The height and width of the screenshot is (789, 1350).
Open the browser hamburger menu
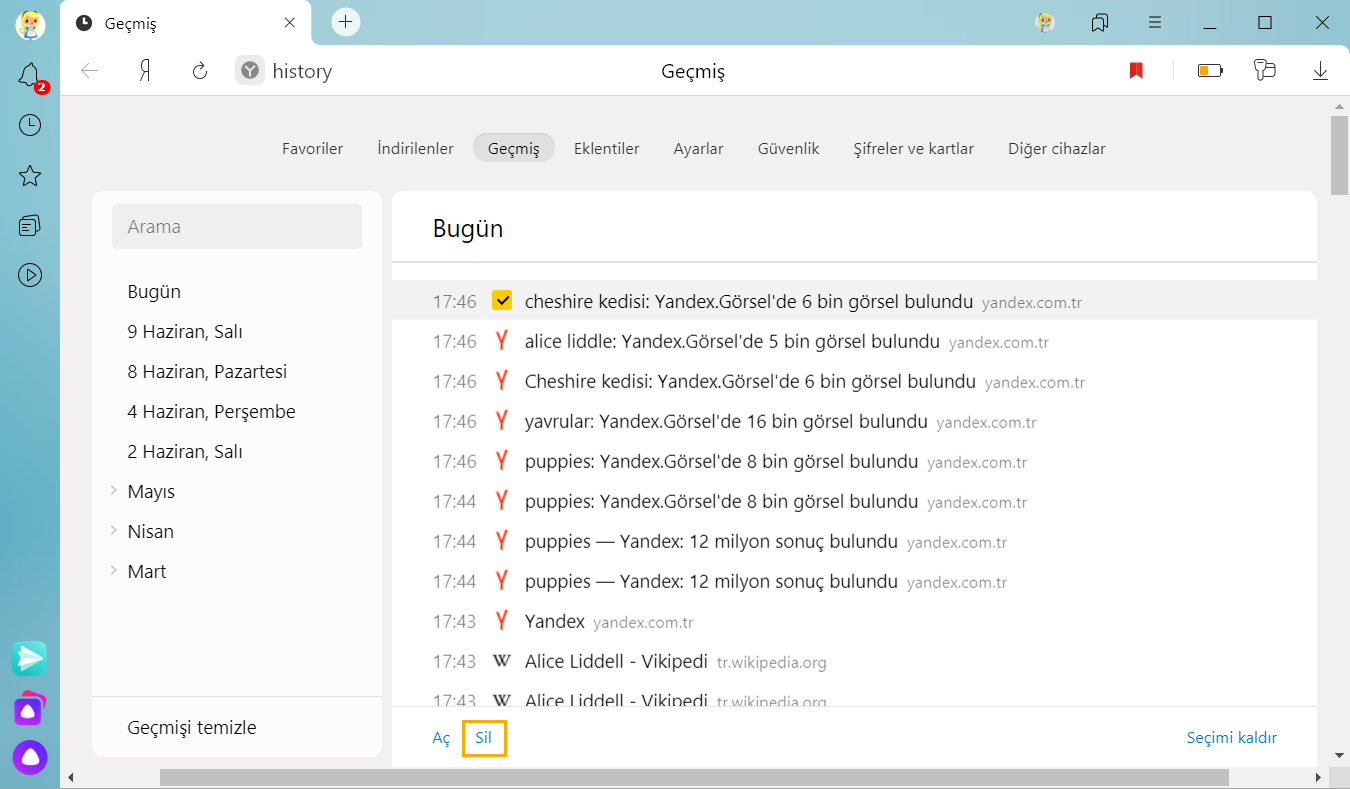pyautogui.click(x=1155, y=22)
